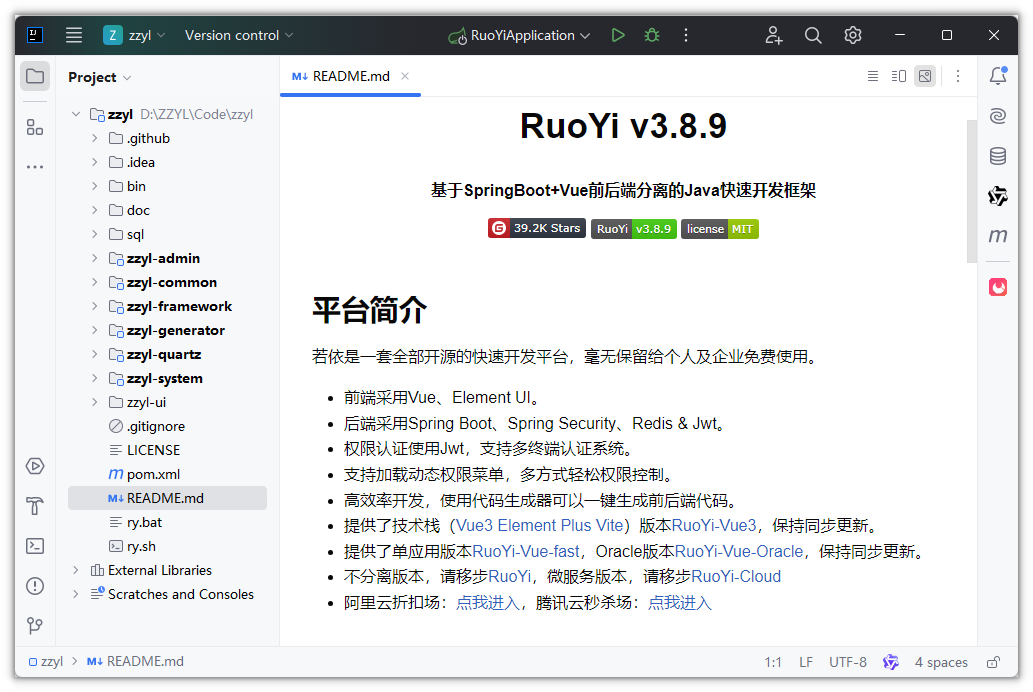Switch to editor-only view mode
Image resolution: width=1033 pixels, height=692 pixels.
(873, 76)
